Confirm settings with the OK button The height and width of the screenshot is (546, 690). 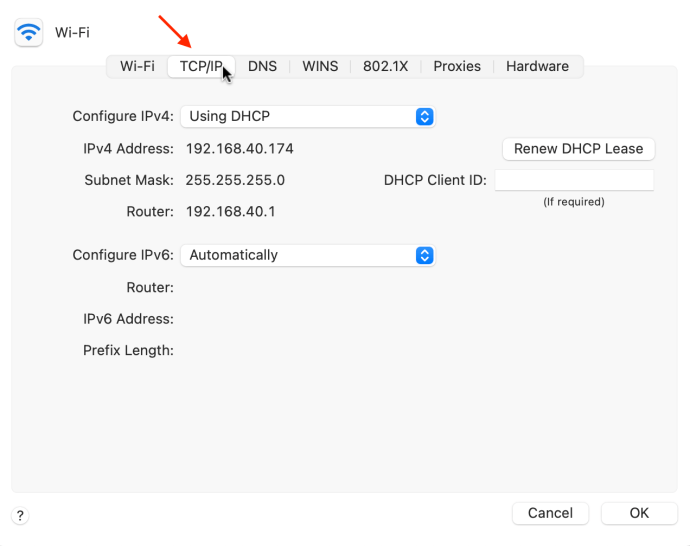click(639, 513)
